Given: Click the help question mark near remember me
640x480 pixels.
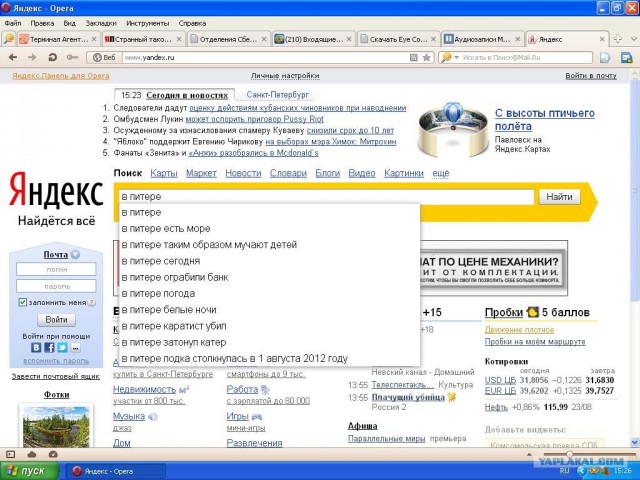Looking at the screenshot, I should click(x=92, y=302).
